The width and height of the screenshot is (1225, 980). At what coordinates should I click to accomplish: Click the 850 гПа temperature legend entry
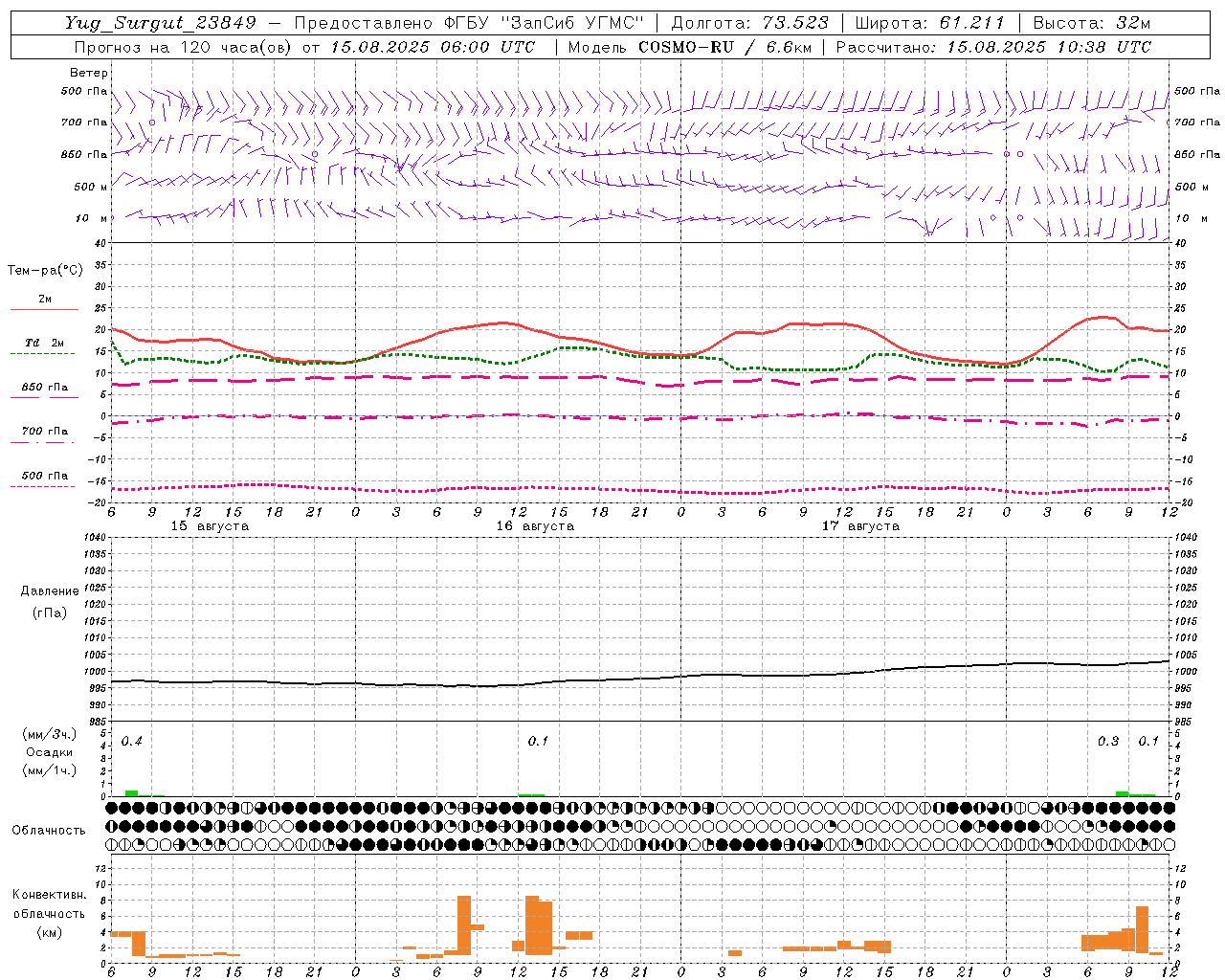point(45,388)
